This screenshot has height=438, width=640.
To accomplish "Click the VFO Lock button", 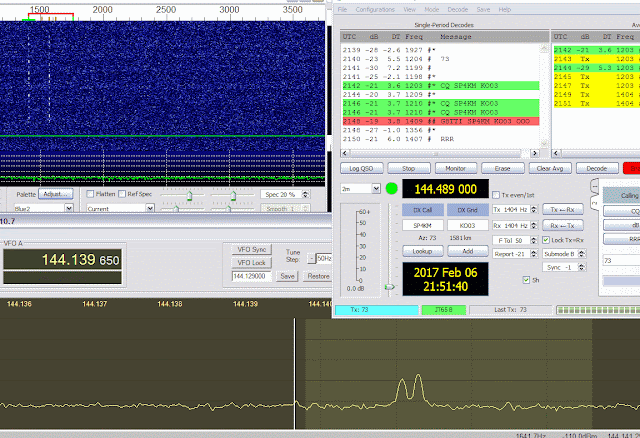I will point(251,262).
